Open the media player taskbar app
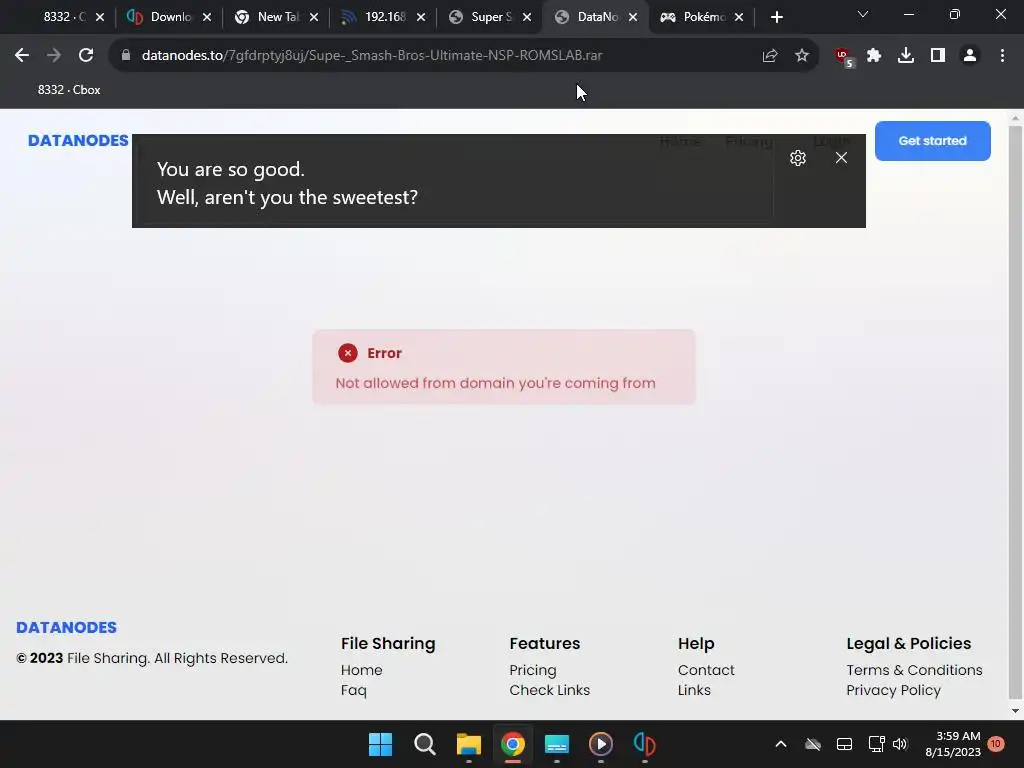Image resolution: width=1024 pixels, height=768 pixels. coord(601,744)
